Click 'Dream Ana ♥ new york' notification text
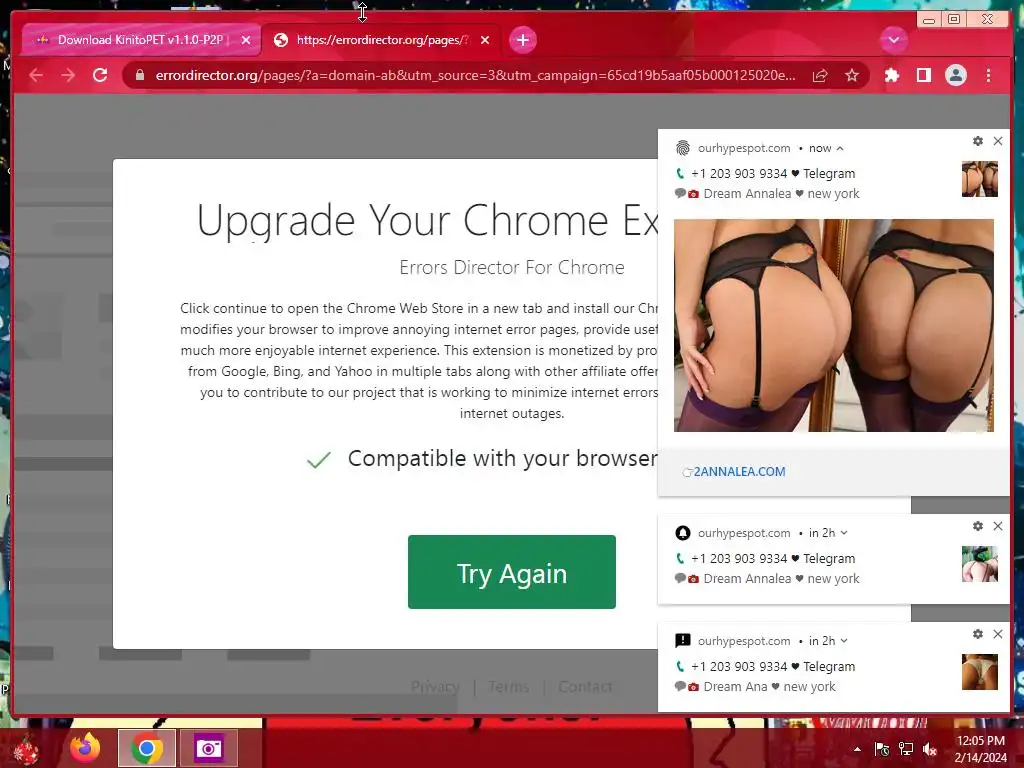1024x768 pixels. tap(769, 686)
